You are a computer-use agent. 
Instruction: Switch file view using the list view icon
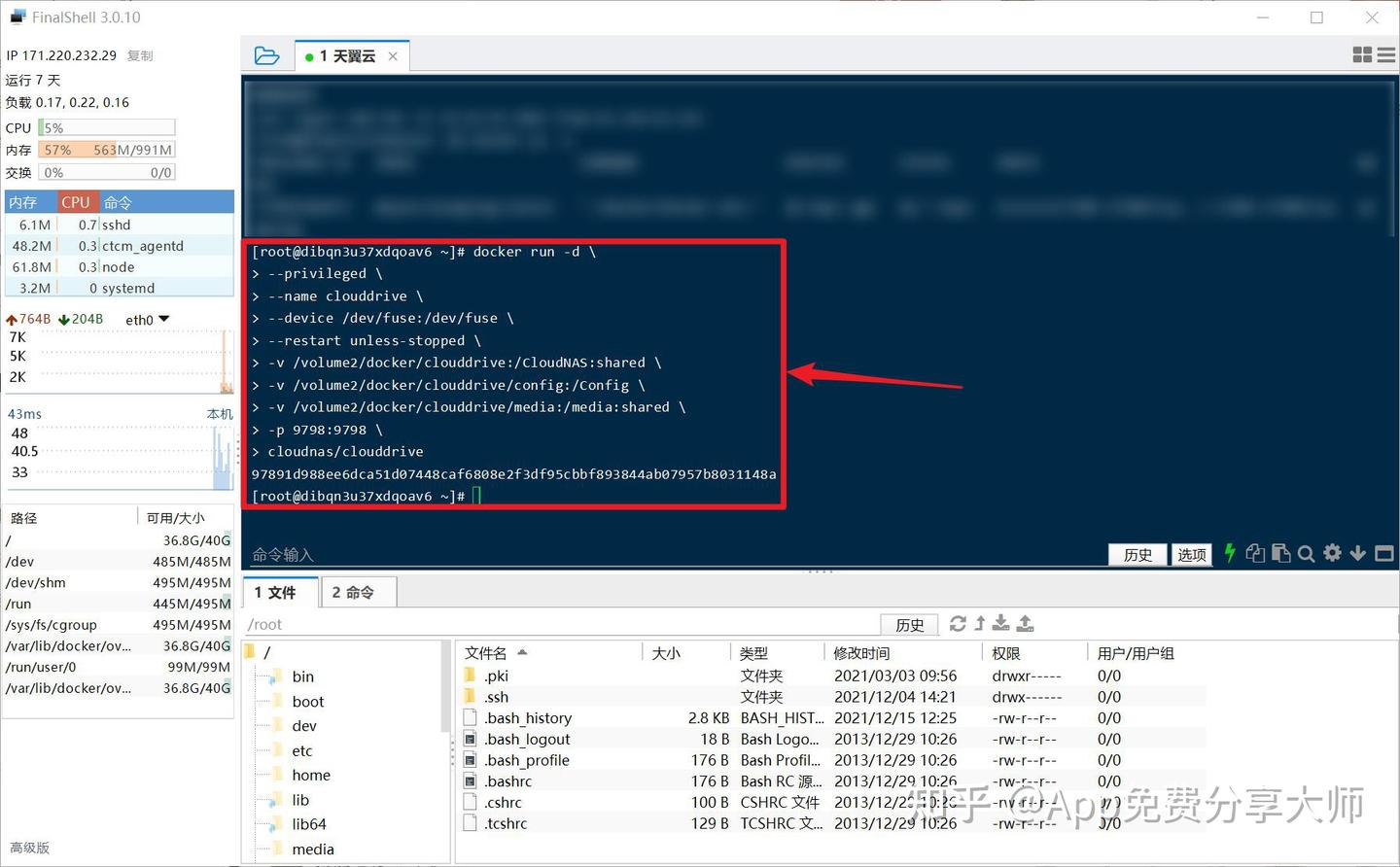click(1386, 55)
